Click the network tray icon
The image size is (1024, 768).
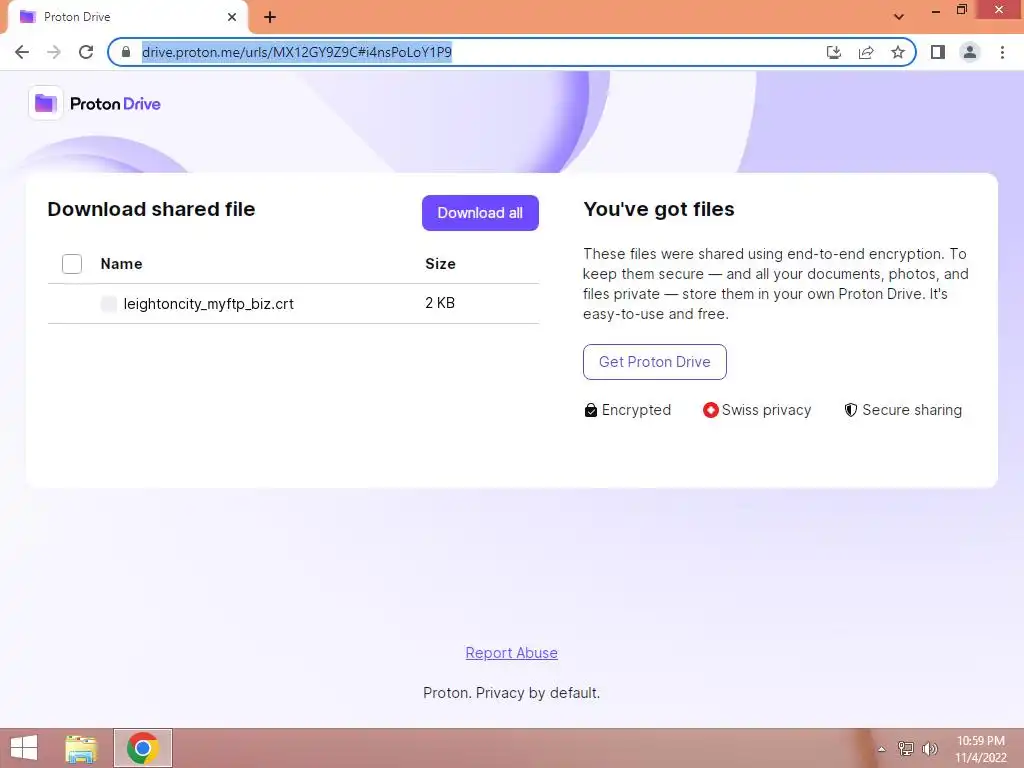pyautogui.click(x=906, y=749)
